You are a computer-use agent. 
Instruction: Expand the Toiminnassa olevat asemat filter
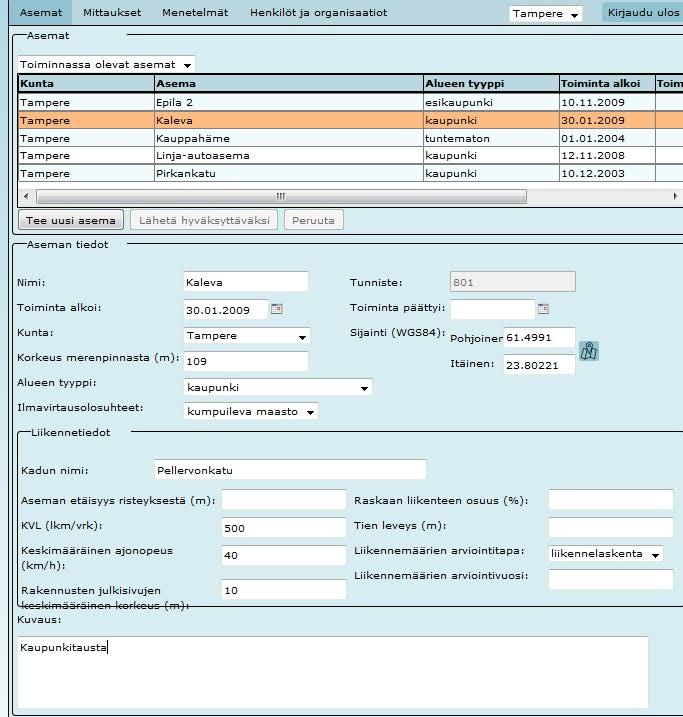tap(106, 64)
